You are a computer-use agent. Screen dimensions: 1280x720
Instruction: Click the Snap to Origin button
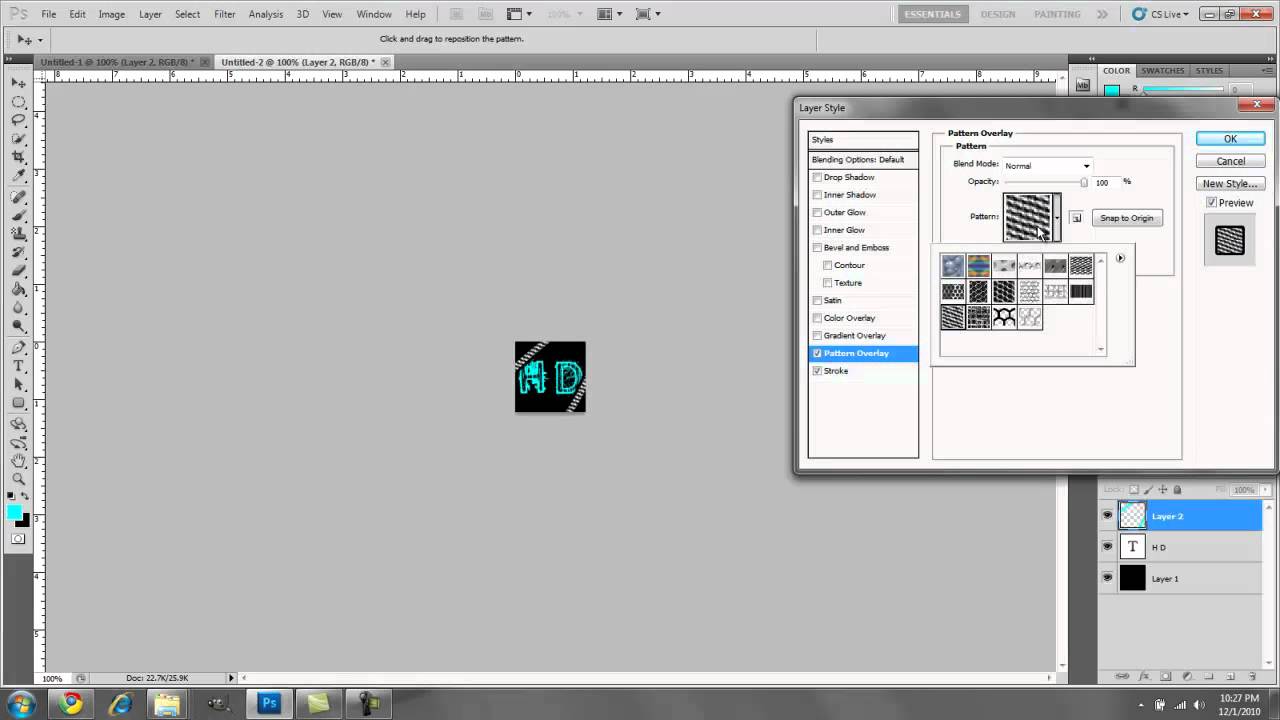tap(1127, 218)
